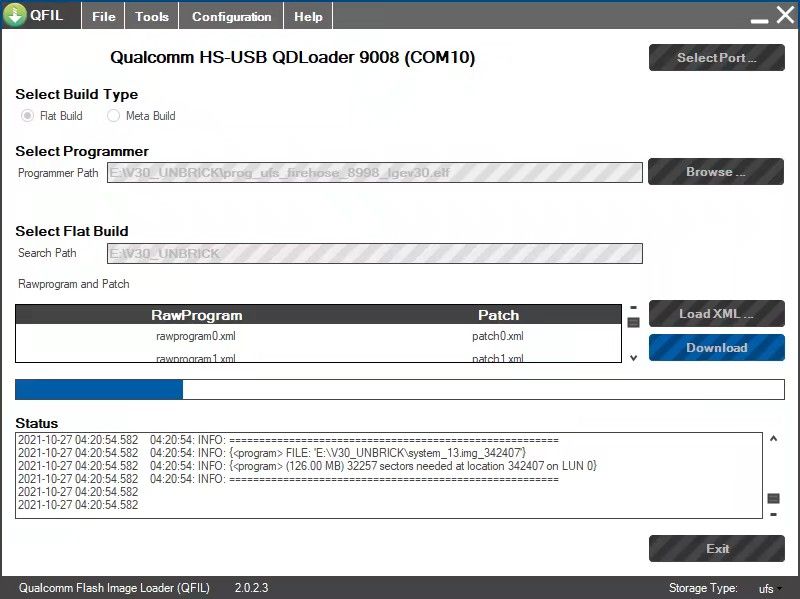This screenshot has height=599, width=800.
Task: Click the Exit button
Action: coord(716,548)
